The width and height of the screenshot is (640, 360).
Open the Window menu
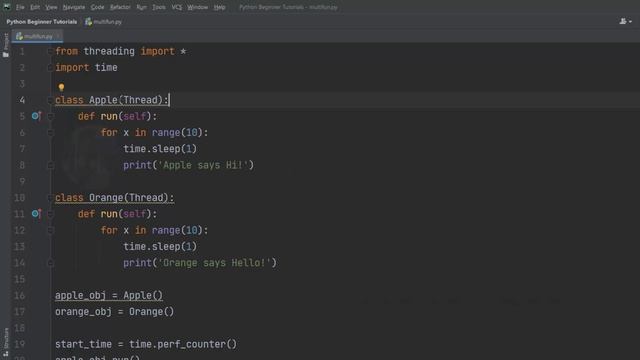pyautogui.click(x=198, y=7)
